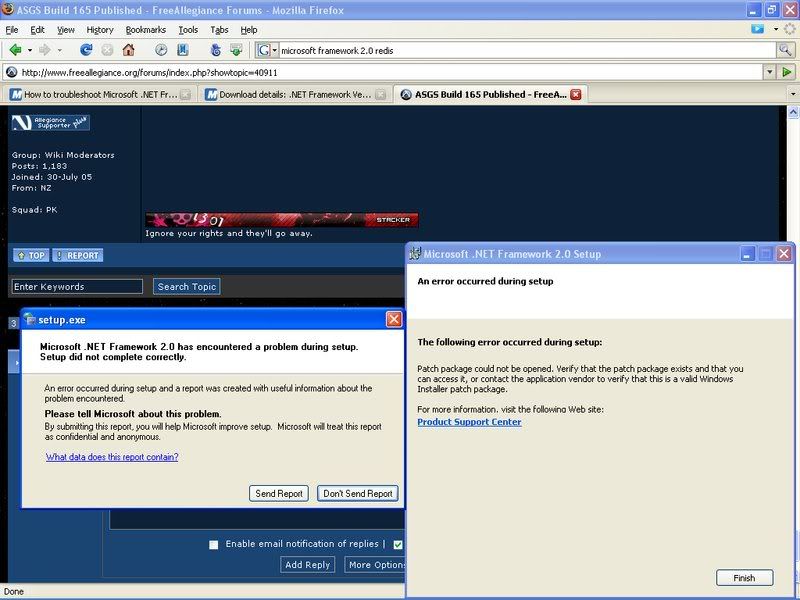
Task: Tick Enable email notification of replies checkbox
Action: tap(214, 544)
